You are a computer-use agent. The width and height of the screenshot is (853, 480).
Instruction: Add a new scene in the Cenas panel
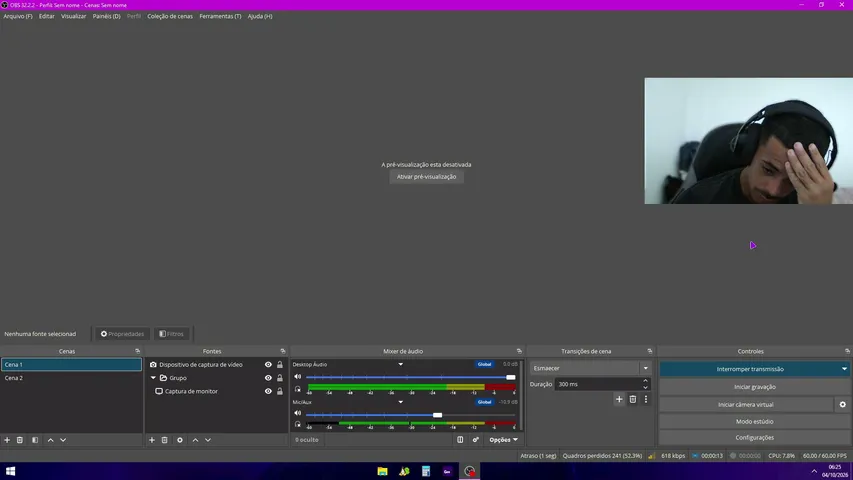click(7, 440)
